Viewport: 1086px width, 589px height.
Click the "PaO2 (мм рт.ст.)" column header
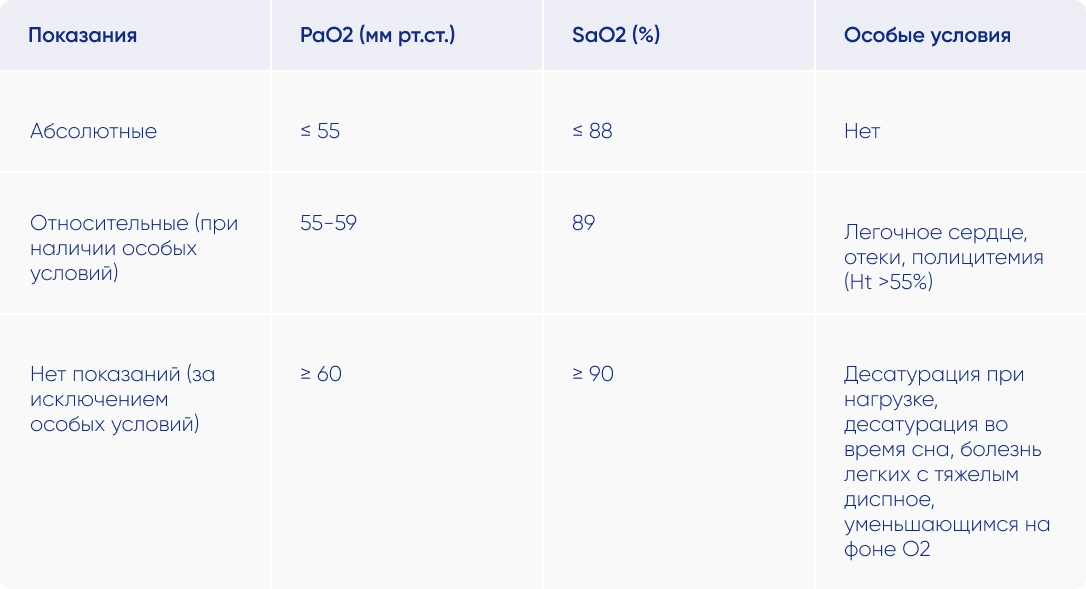pyautogui.click(x=377, y=36)
